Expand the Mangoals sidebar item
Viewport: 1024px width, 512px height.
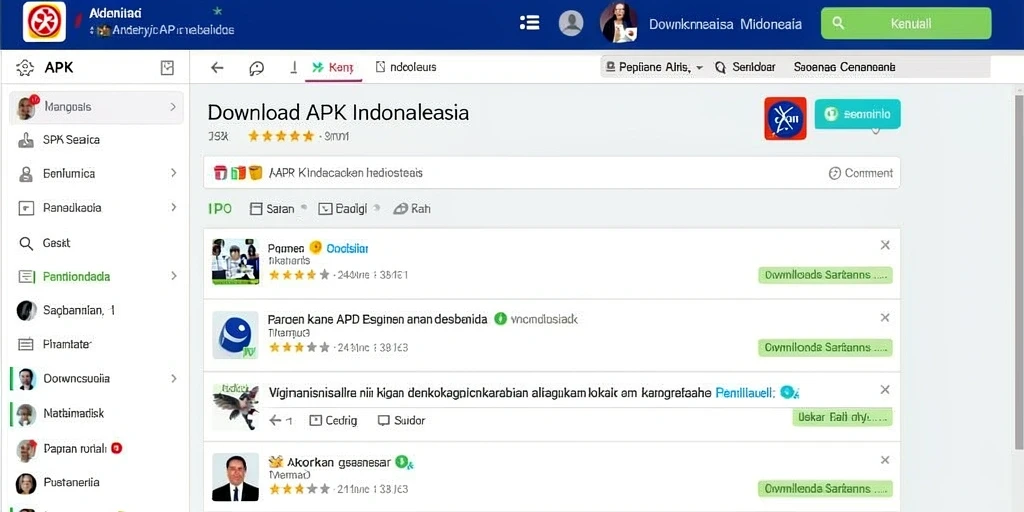(96, 107)
